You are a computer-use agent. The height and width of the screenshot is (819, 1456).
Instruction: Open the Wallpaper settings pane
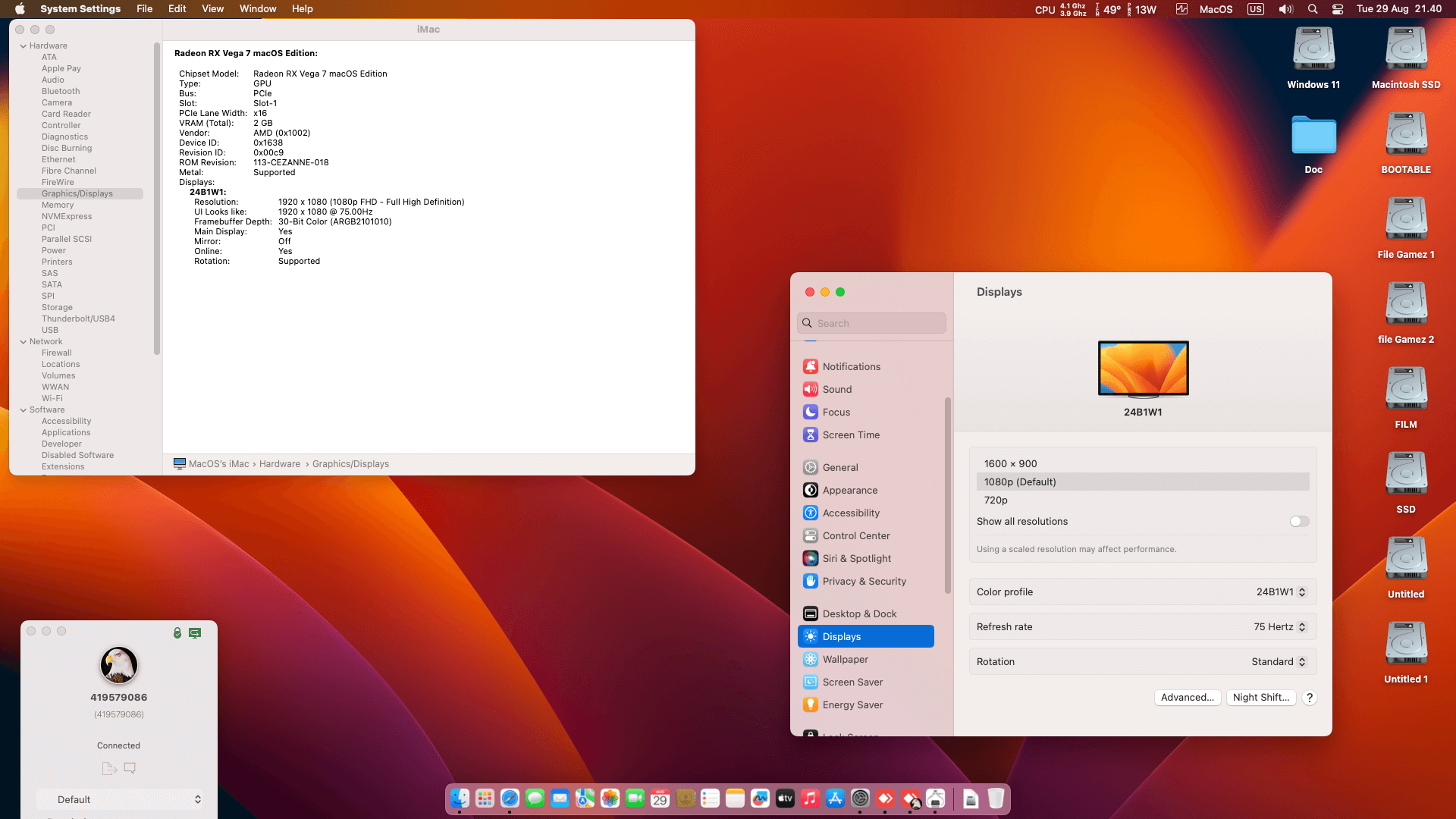845,659
